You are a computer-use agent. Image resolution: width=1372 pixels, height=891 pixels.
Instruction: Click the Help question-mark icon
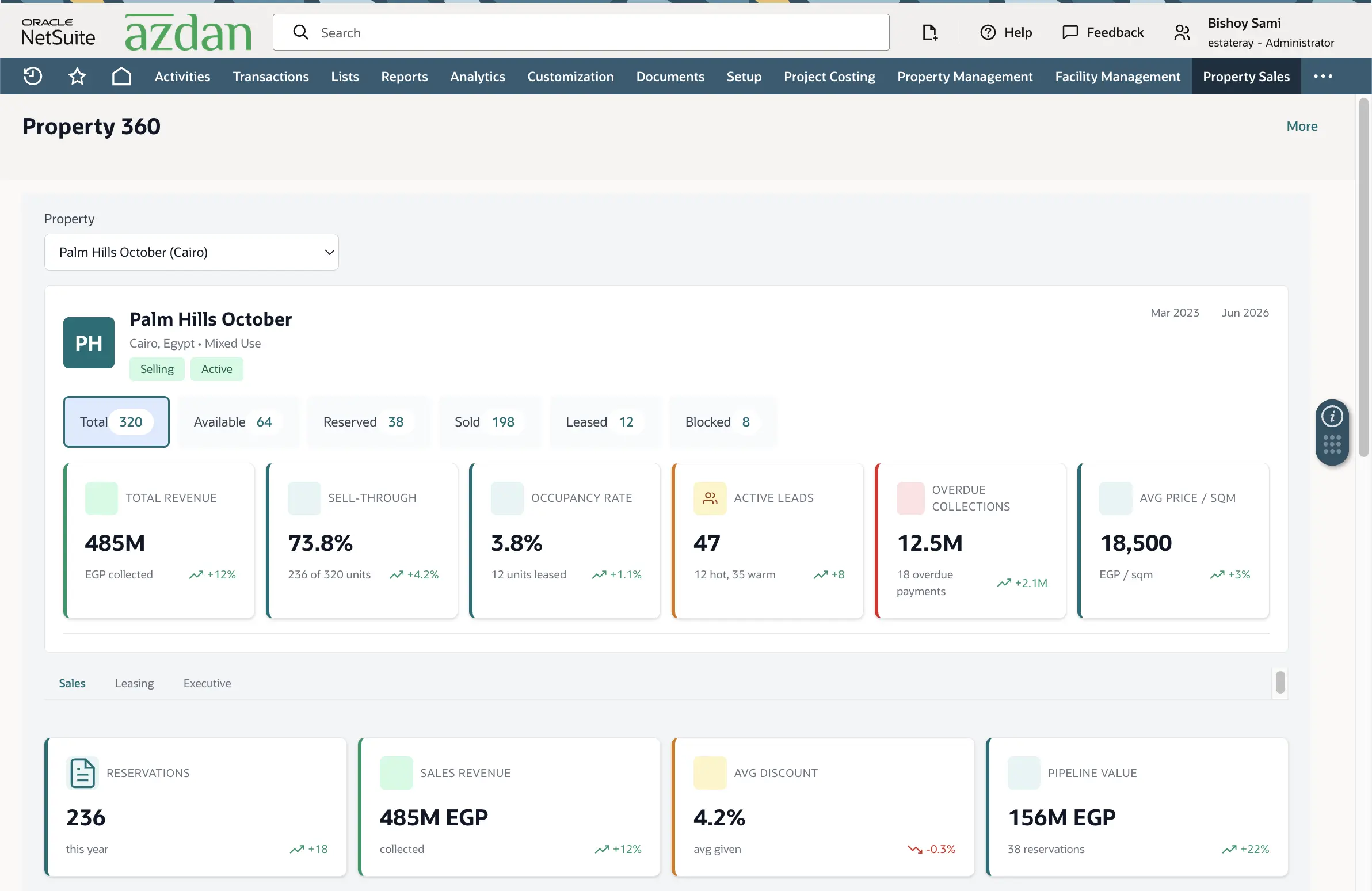pos(988,32)
